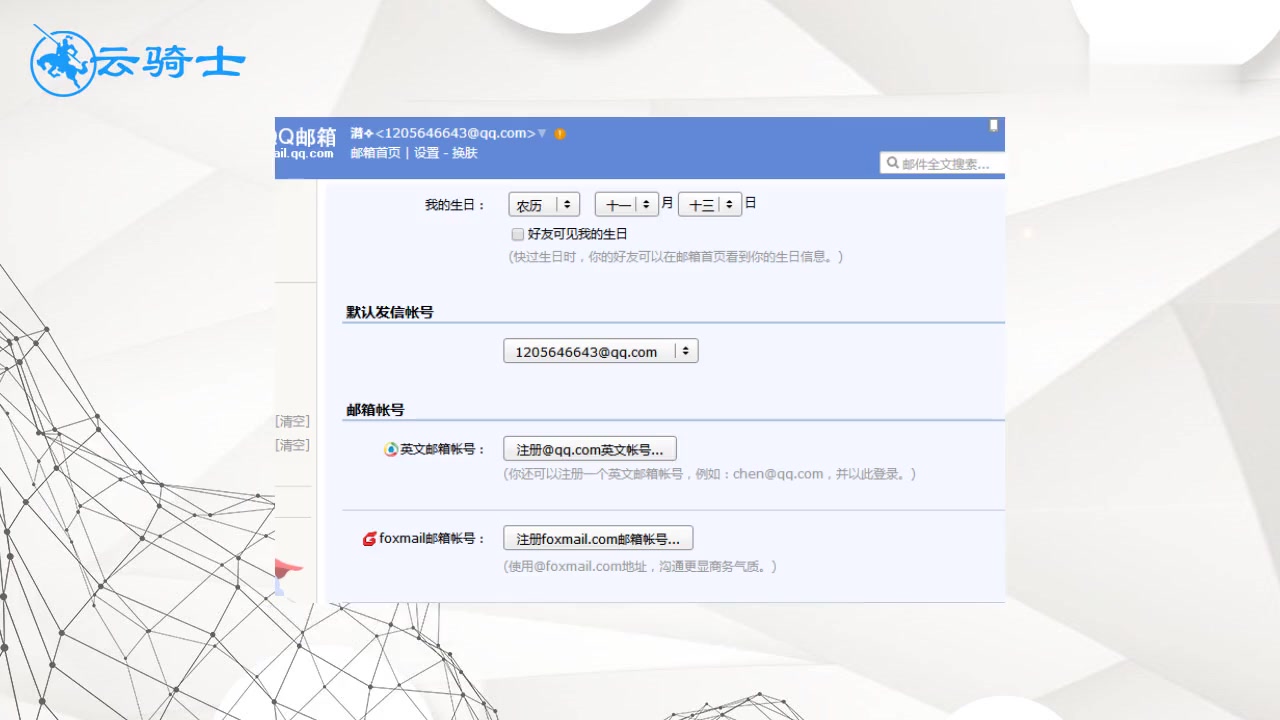Viewport: 1280px width, 720px height.
Task: Click the lower 清空 link in sidebar
Action: [x=293, y=445]
